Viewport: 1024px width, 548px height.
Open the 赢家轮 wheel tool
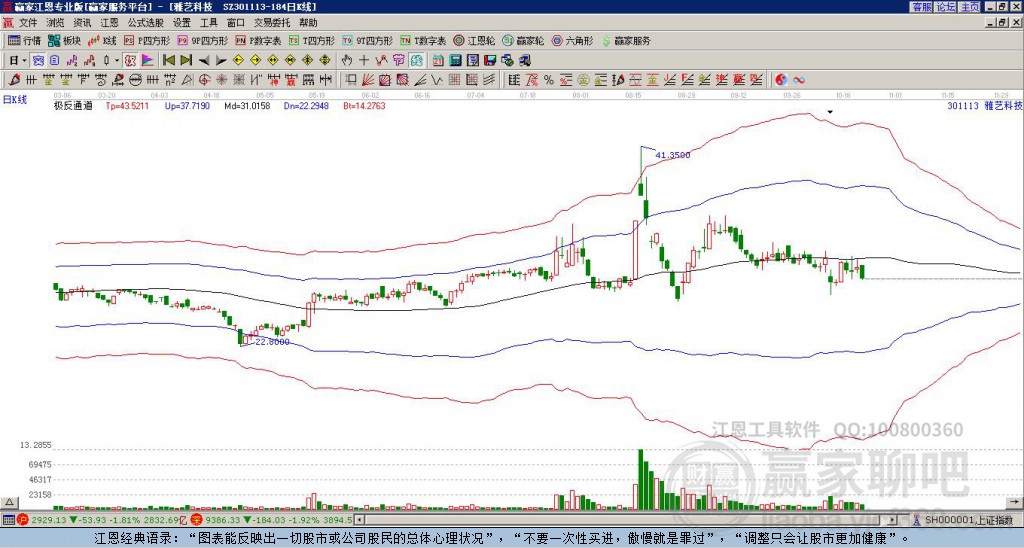[523, 40]
